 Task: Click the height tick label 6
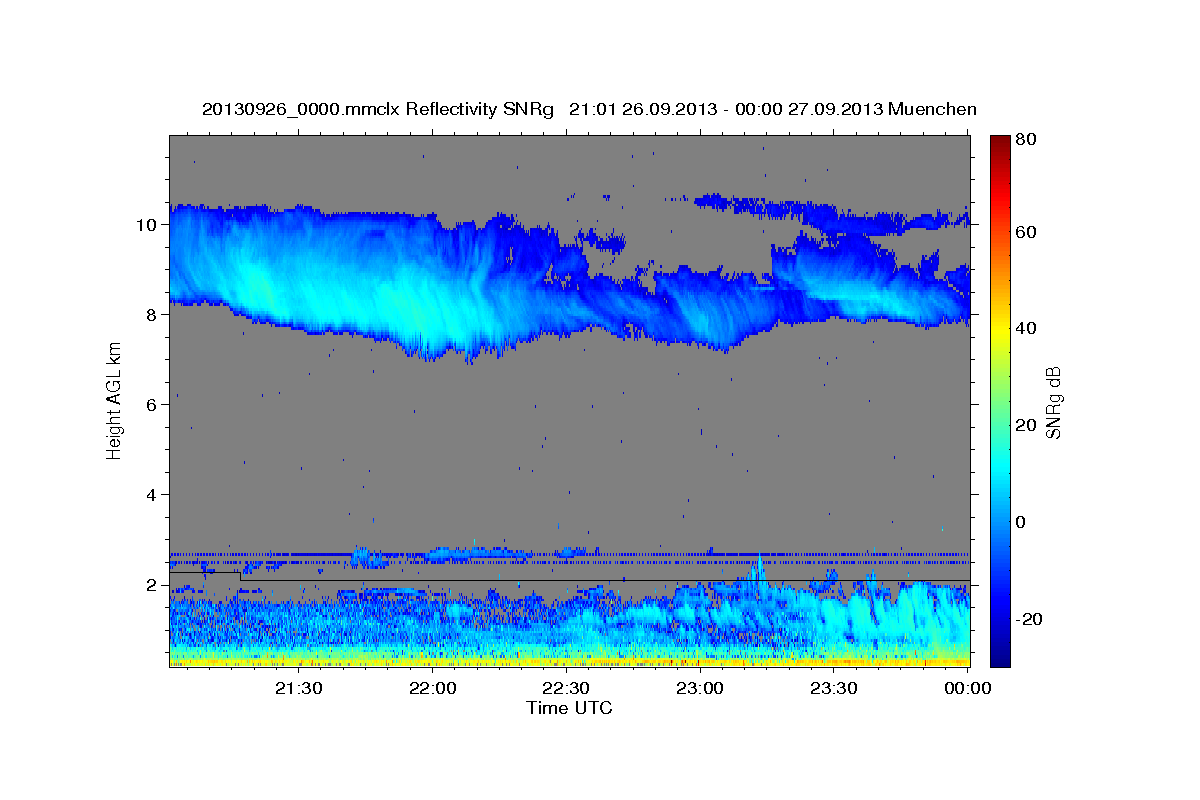[x=153, y=405]
